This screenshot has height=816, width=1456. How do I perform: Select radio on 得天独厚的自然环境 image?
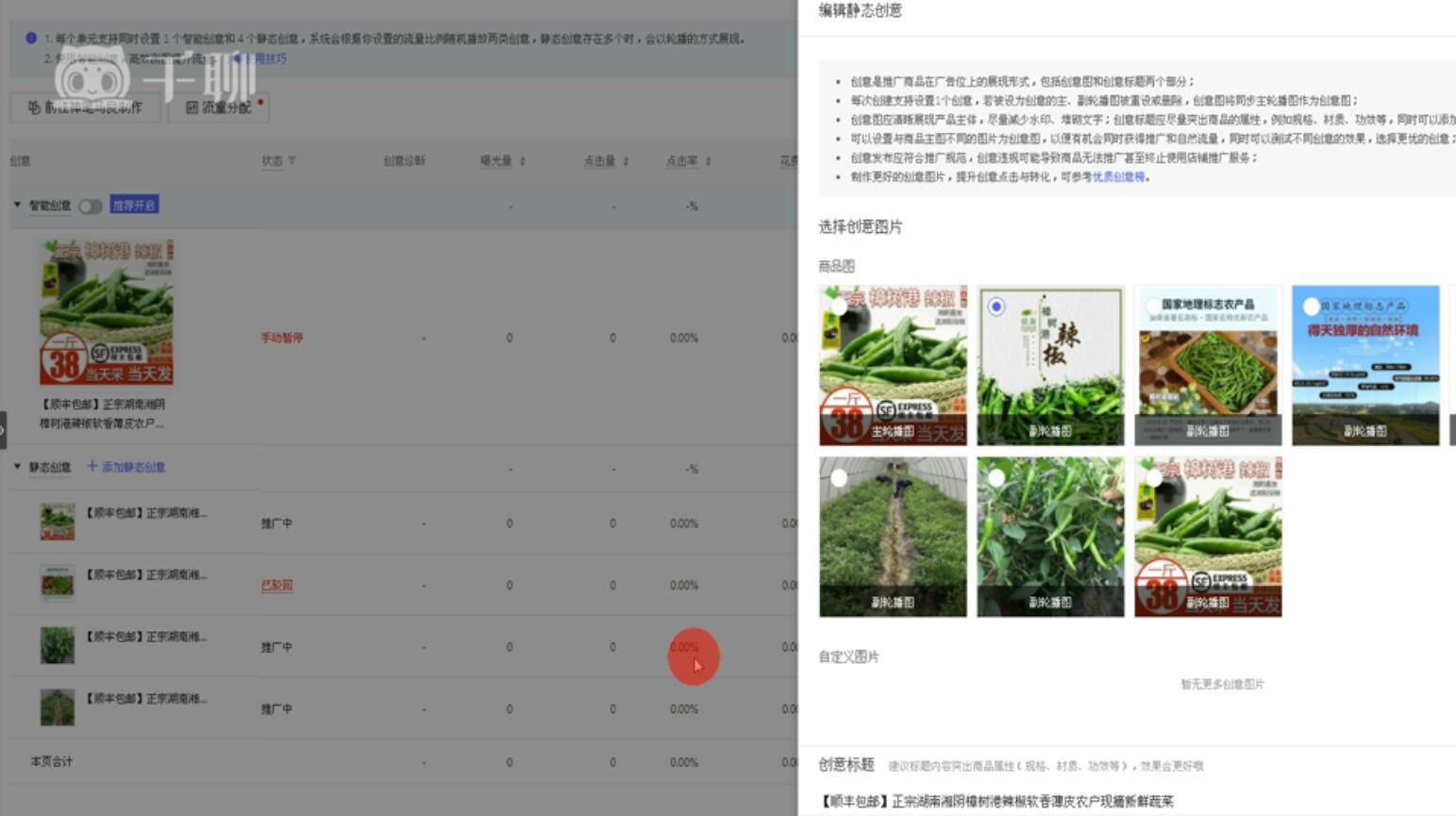click(x=1311, y=307)
